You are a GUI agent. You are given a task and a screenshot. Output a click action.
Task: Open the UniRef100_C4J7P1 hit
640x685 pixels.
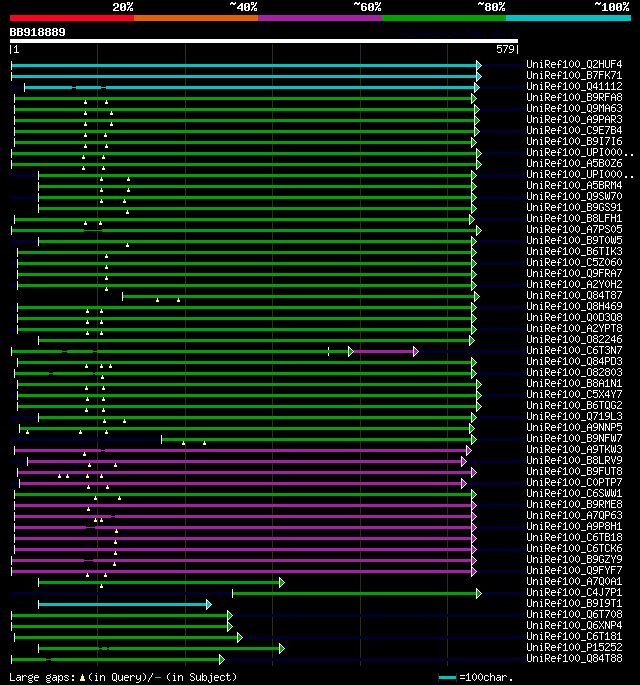[574, 592]
